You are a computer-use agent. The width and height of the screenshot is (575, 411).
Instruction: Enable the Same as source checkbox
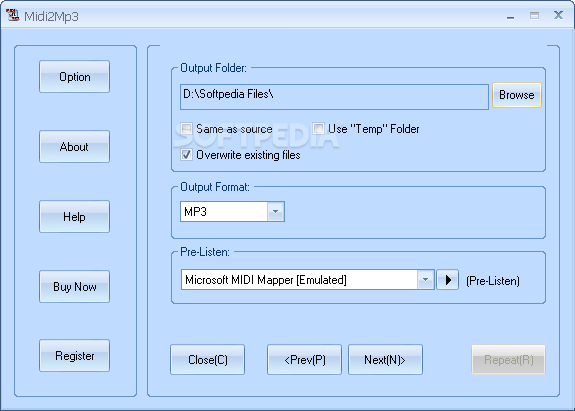186,129
